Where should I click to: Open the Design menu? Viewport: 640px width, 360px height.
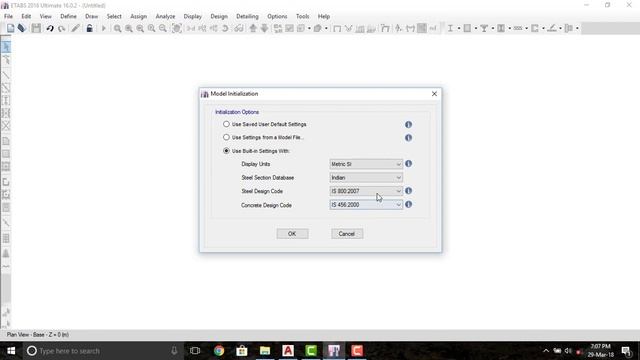(219, 16)
